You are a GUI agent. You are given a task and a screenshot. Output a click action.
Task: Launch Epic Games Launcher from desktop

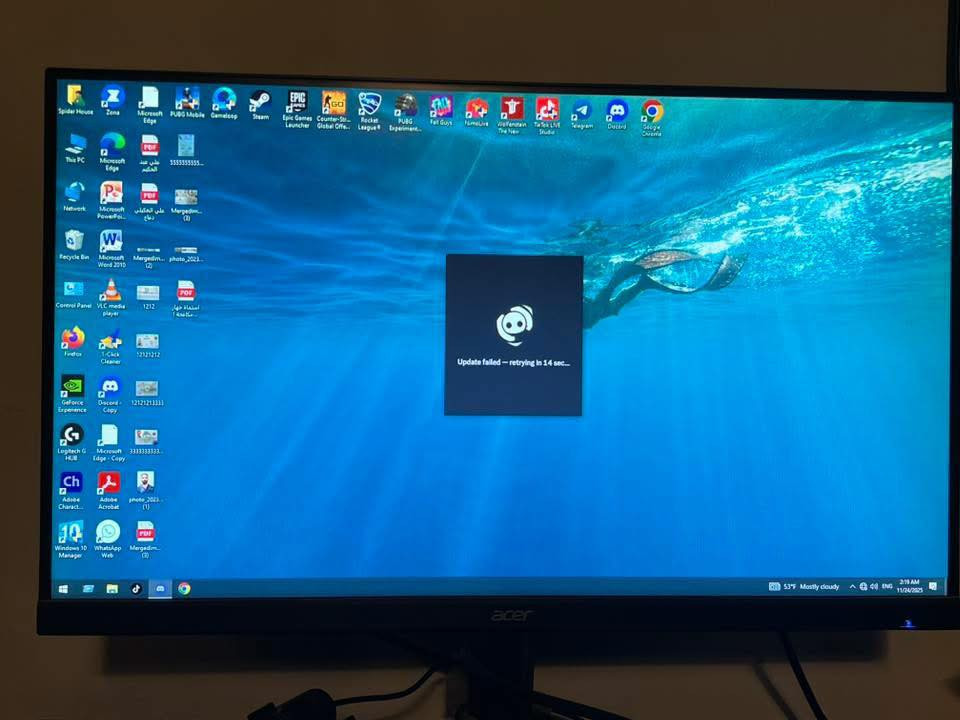297,104
